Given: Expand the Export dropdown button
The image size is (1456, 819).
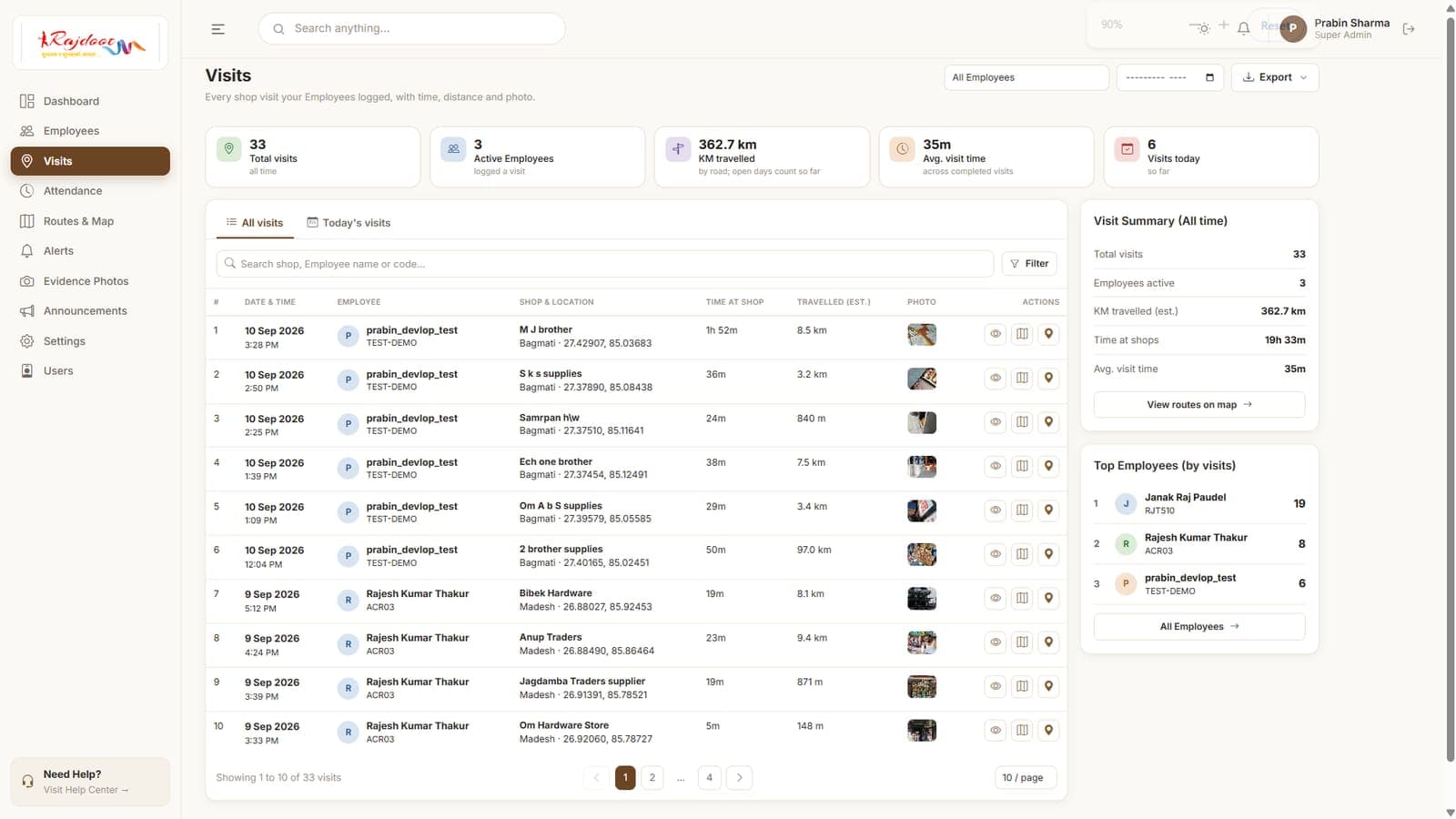Looking at the screenshot, I should pyautogui.click(x=1274, y=77).
